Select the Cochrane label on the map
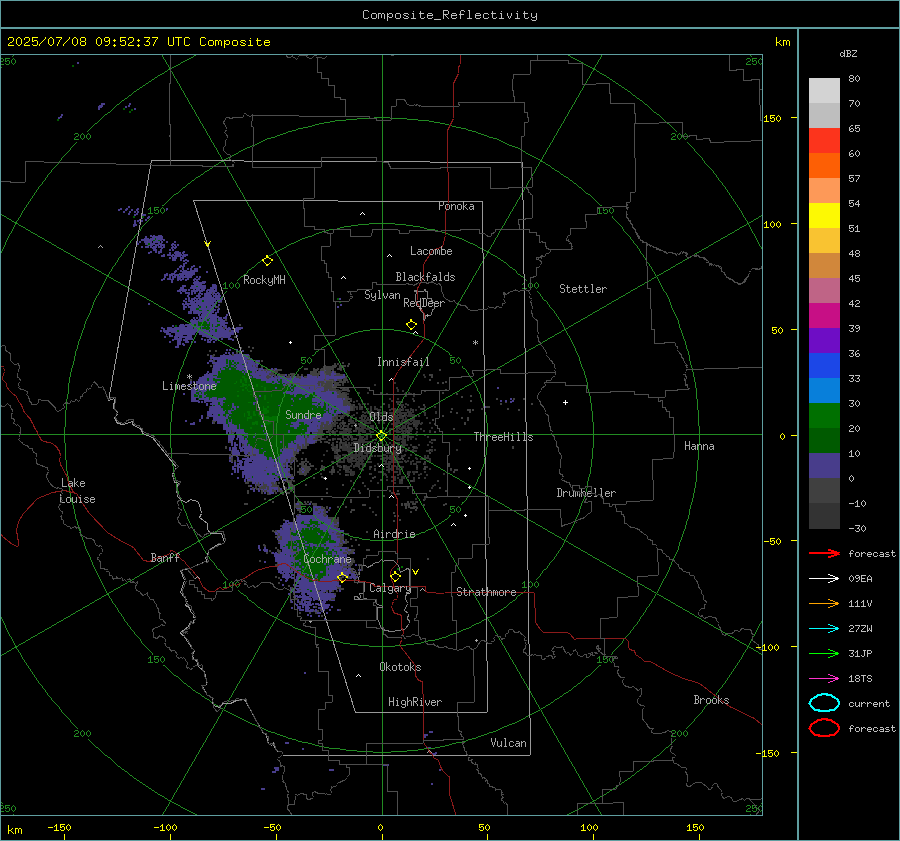The image size is (900, 841). pyautogui.click(x=327, y=559)
